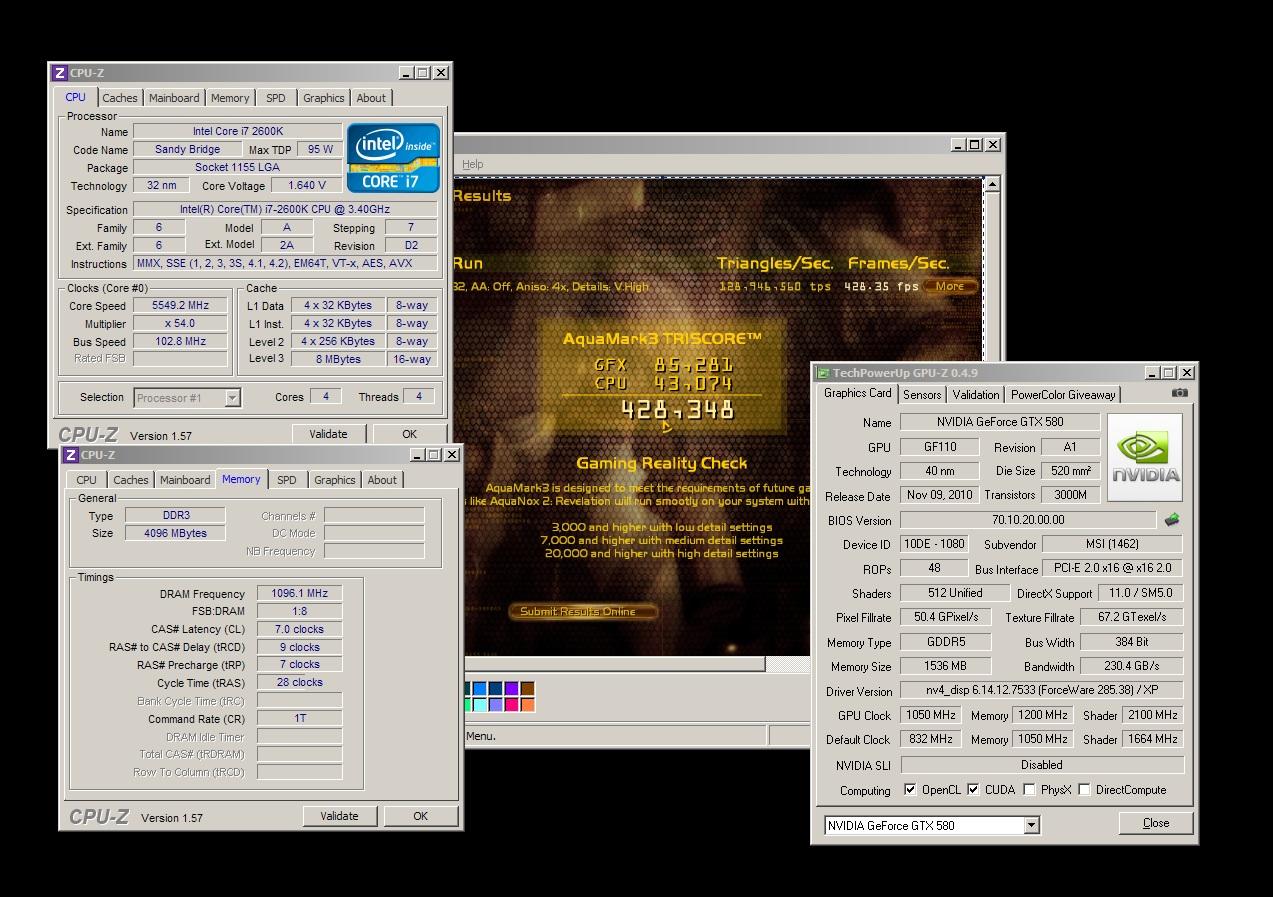Click the Core Speed value '5549.2 MHz'
The width and height of the screenshot is (1273, 897).
[181, 306]
